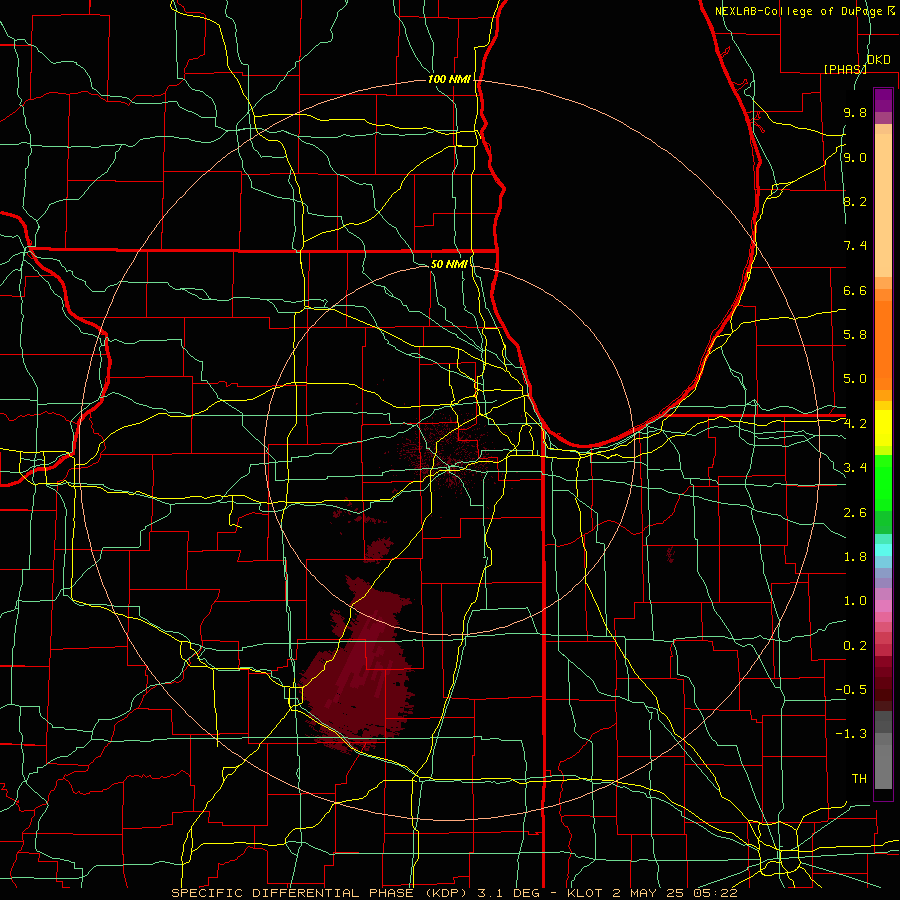900x900 pixels.
Task: Click the 4.2 value on the scale
Action: point(855,424)
